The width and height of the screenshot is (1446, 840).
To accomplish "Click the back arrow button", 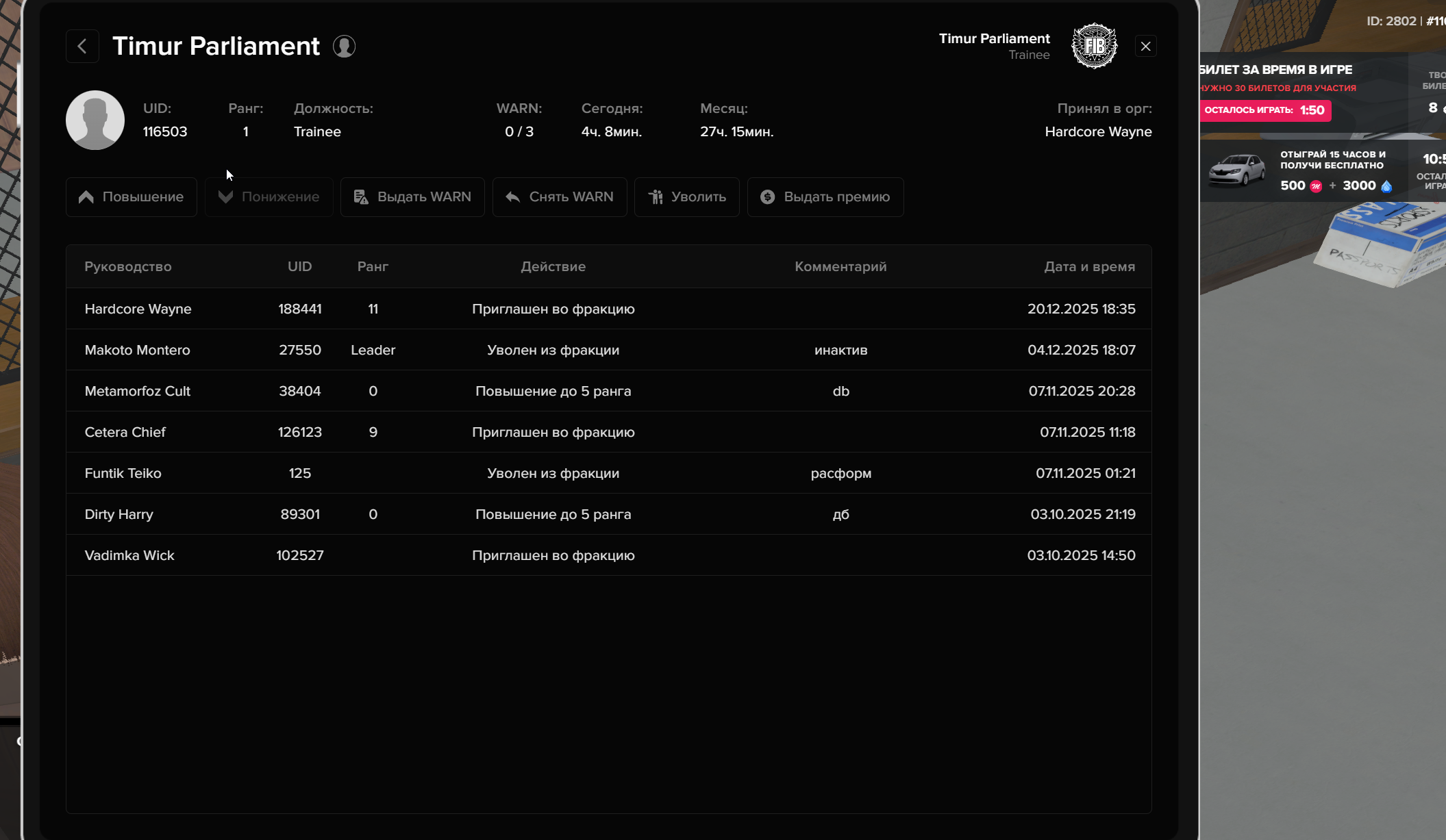I will (x=82, y=47).
